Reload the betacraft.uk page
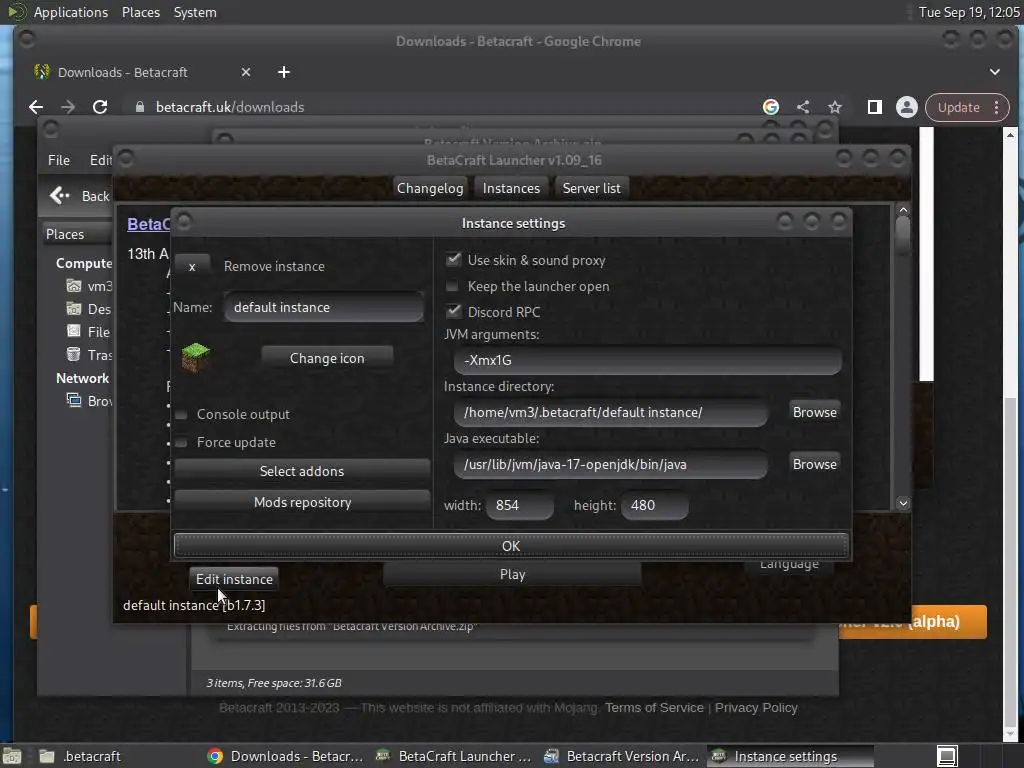Screen dimensions: 1024x768 (100, 107)
